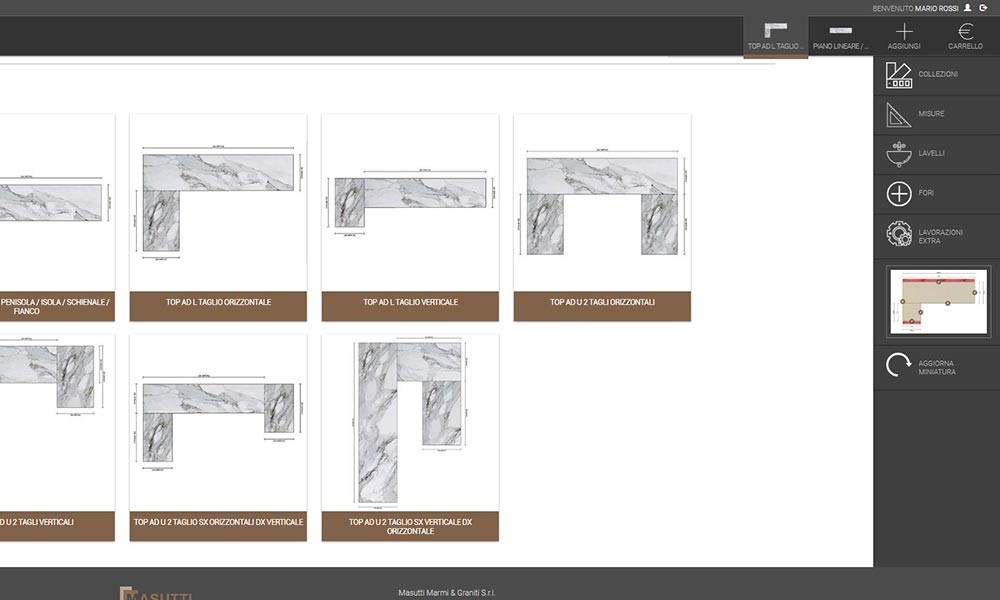Open the Lavelli sink icon
Screen dimensions: 1000x600
pyautogui.click(x=899, y=154)
